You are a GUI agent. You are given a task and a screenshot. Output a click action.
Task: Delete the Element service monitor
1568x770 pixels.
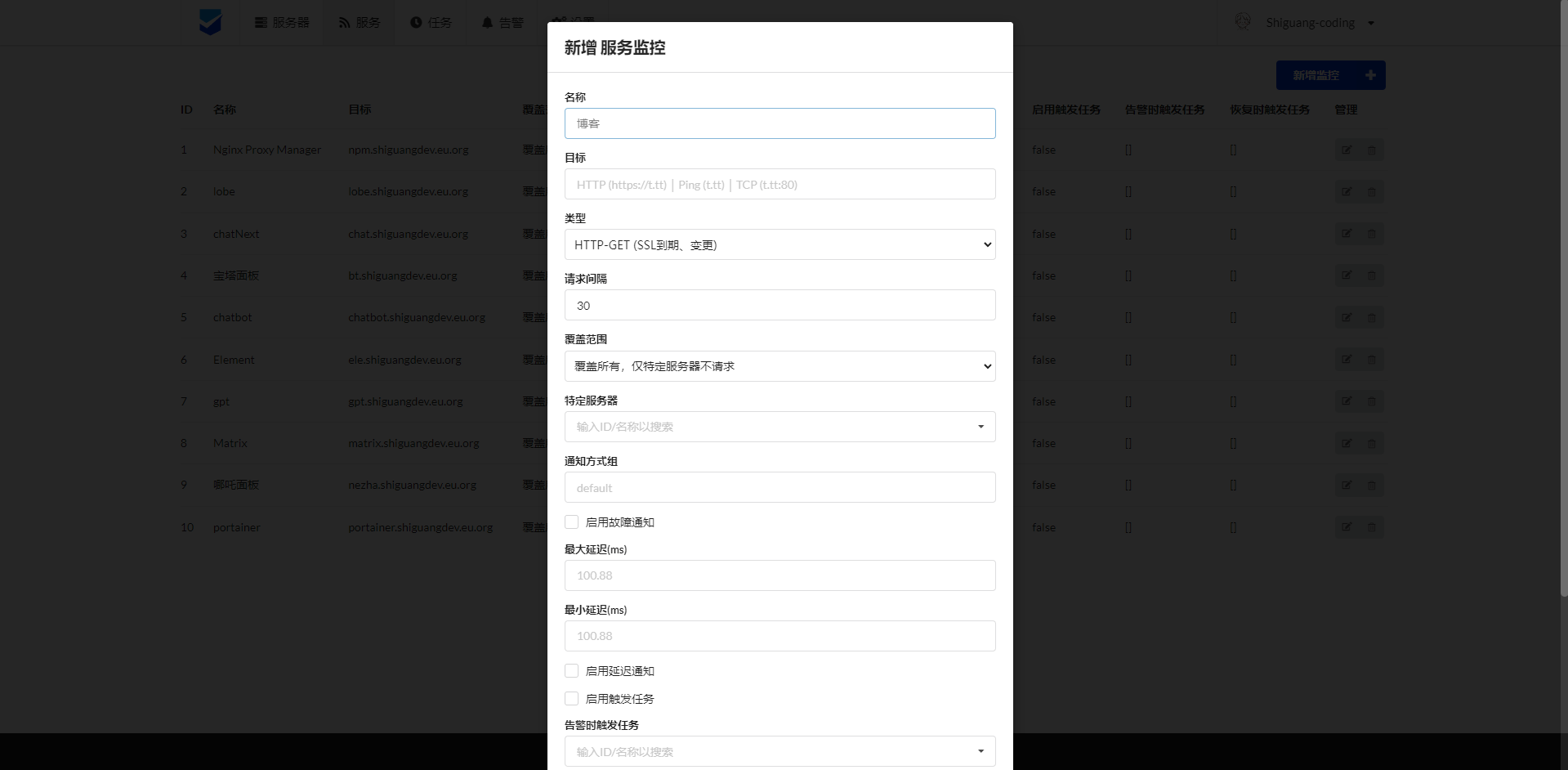[1372, 360]
